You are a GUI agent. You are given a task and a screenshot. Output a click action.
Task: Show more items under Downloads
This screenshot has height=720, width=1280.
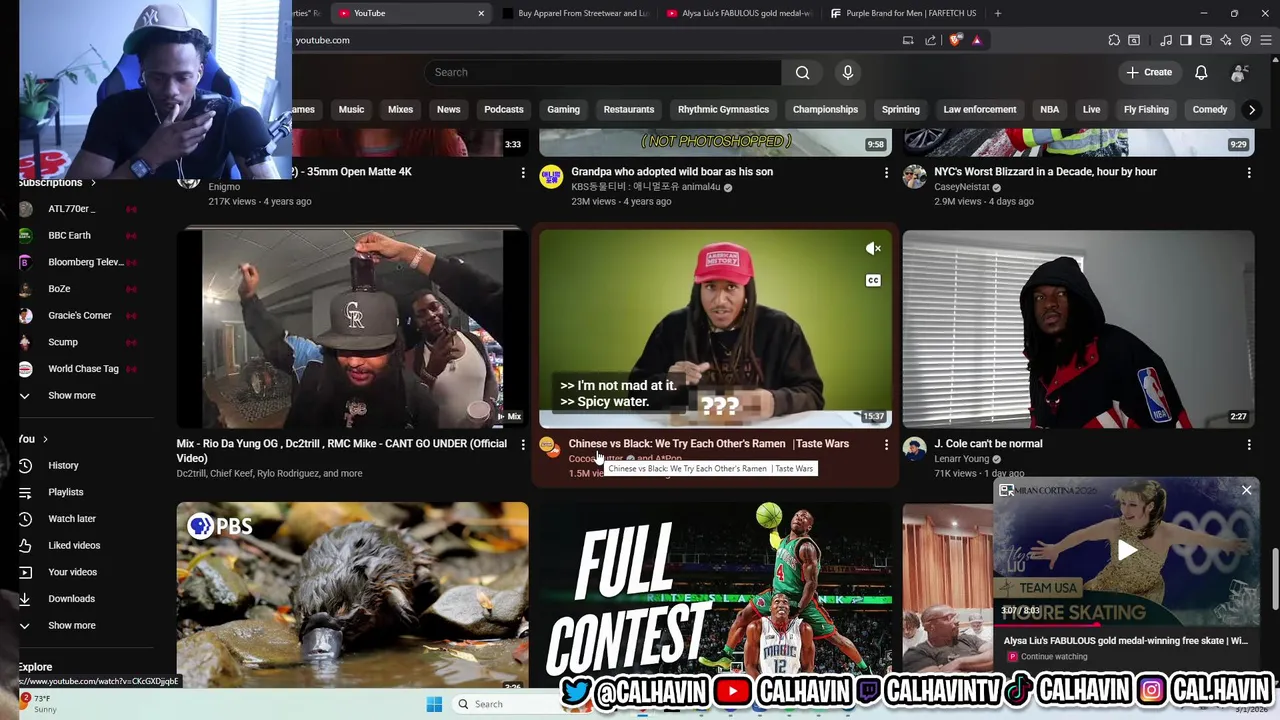coord(72,625)
